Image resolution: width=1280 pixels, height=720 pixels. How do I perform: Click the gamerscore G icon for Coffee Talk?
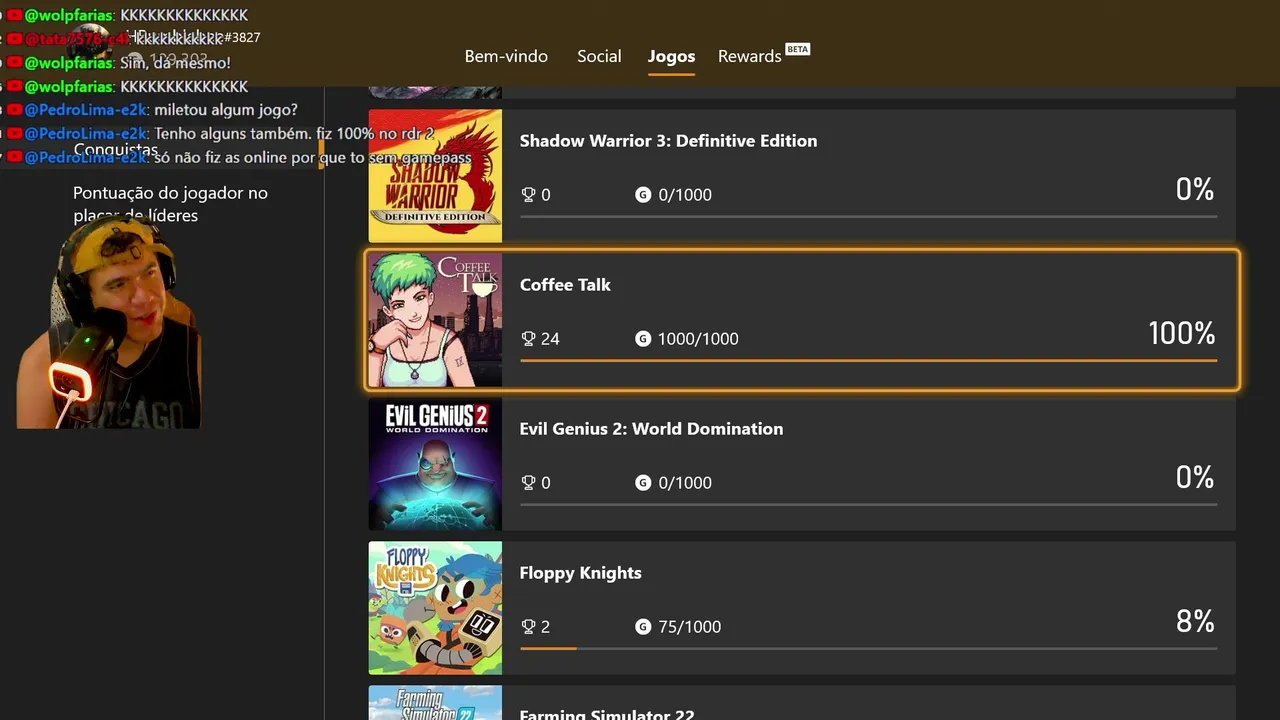(x=643, y=339)
